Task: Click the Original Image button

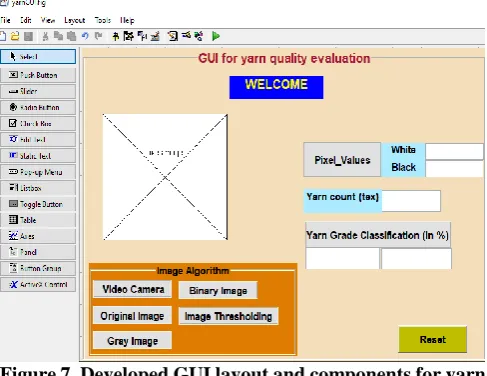Action: point(132,316)
